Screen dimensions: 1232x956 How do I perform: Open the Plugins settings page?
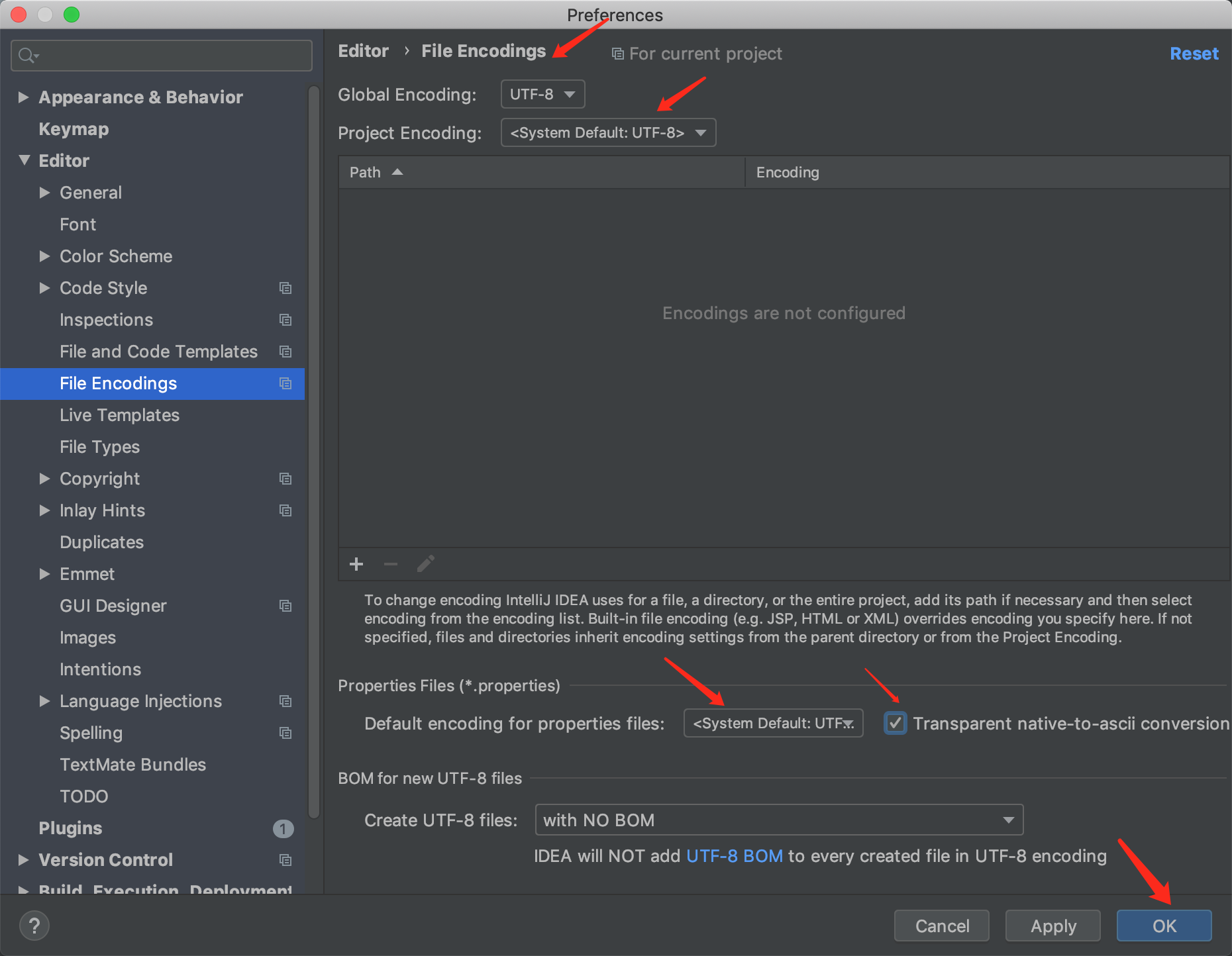[x=70, y=828]
